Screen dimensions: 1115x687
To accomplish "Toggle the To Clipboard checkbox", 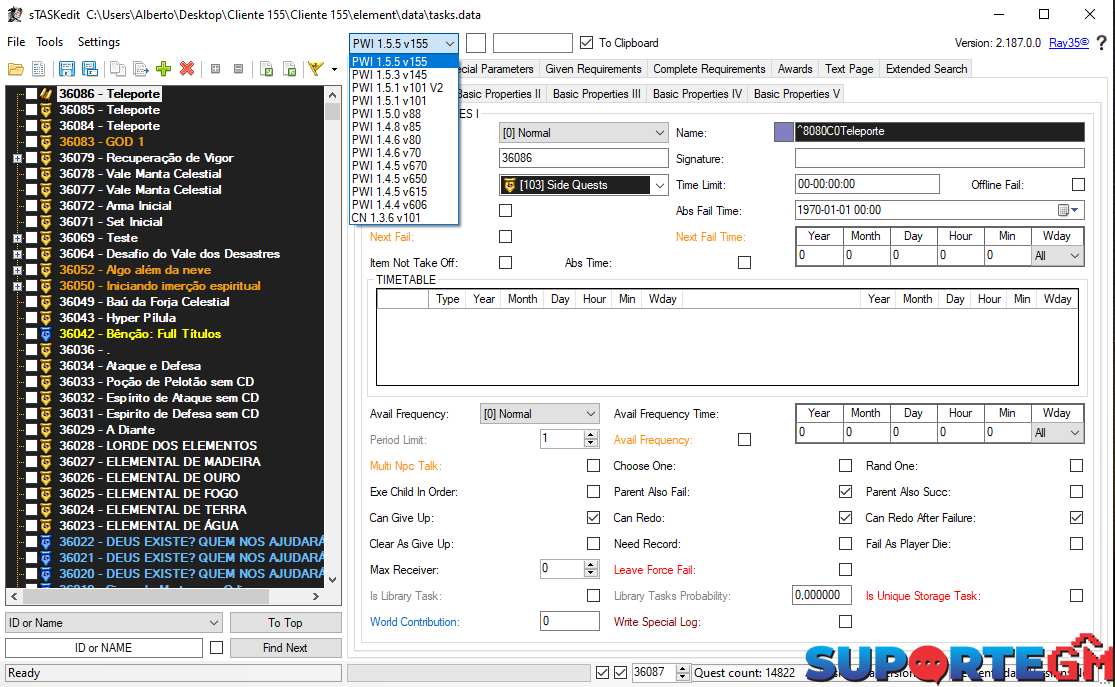I will pyautogui.click(x=586, y=43).
